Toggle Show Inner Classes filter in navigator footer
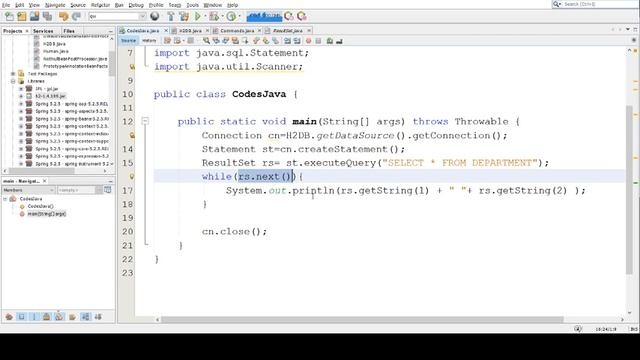This screenshot has width=640, height=360. point(59,317)
